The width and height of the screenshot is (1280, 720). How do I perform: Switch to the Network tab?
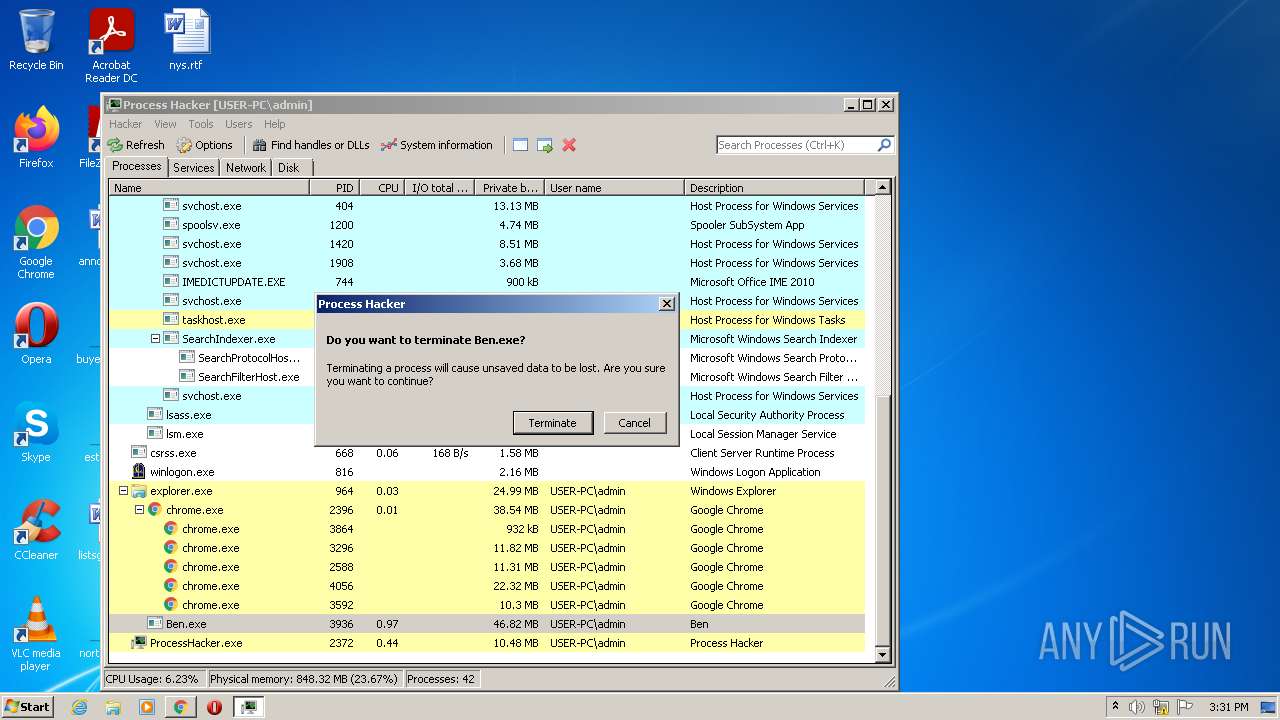(x=246, y=168)
